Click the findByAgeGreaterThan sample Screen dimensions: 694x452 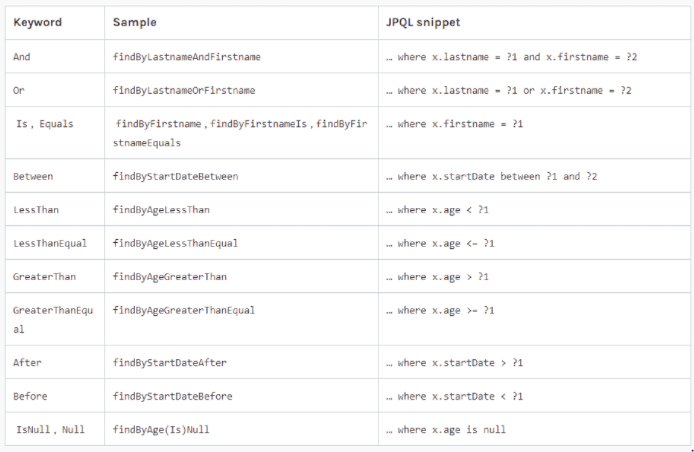click(x=170, y=277)
